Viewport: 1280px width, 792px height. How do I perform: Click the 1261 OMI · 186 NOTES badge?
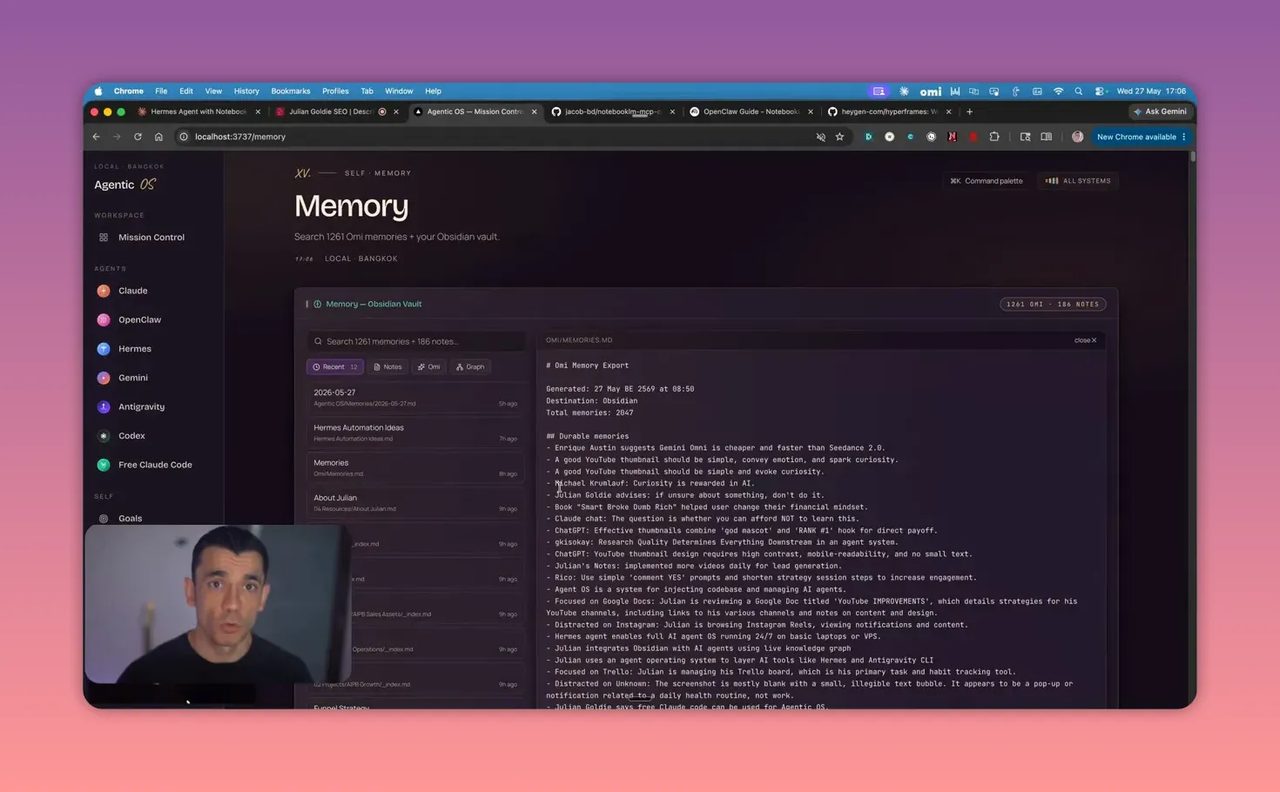[1053, 304]
